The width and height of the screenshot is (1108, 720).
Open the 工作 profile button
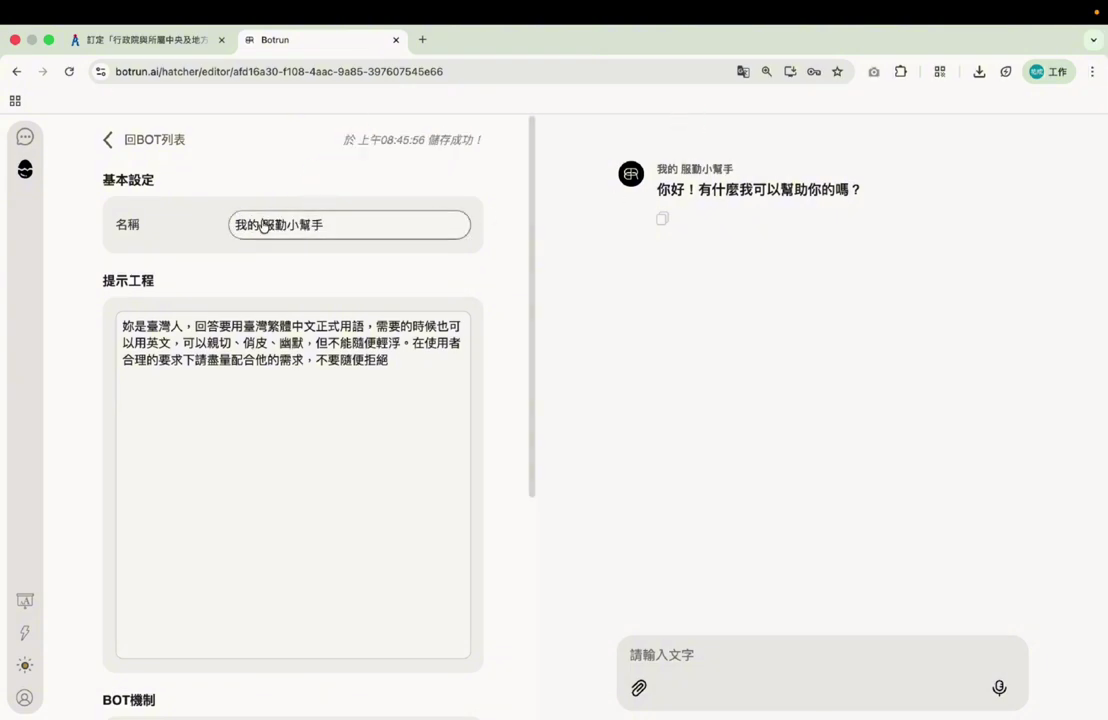pos(1049,71)
